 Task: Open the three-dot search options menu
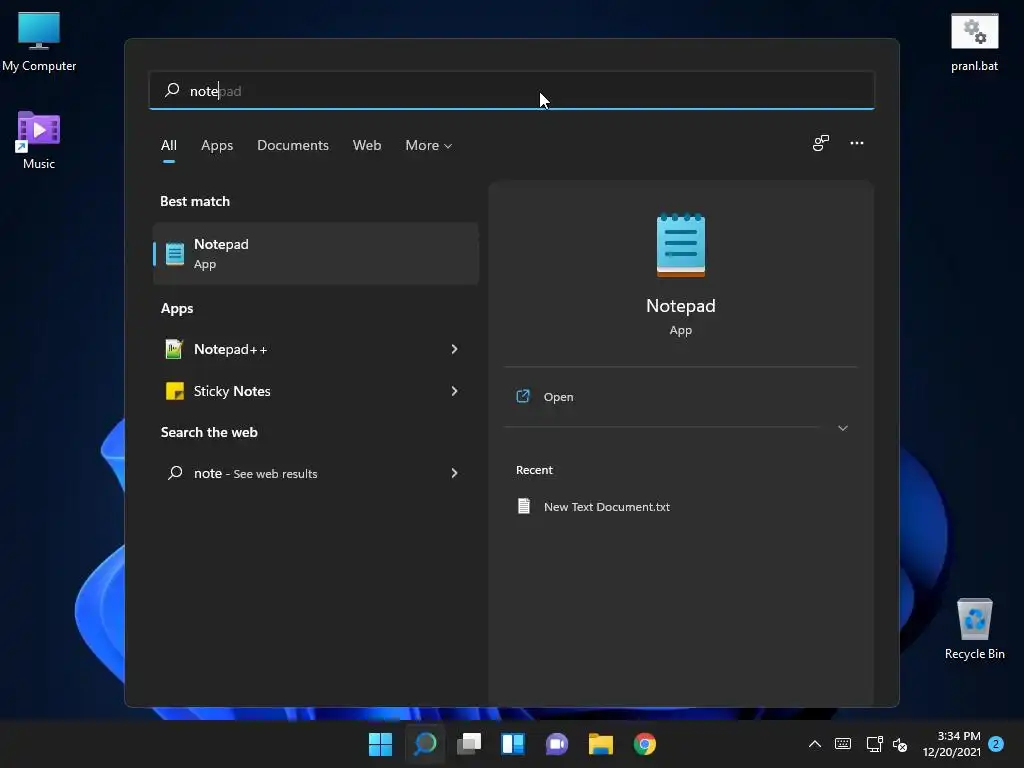(857, 143)
